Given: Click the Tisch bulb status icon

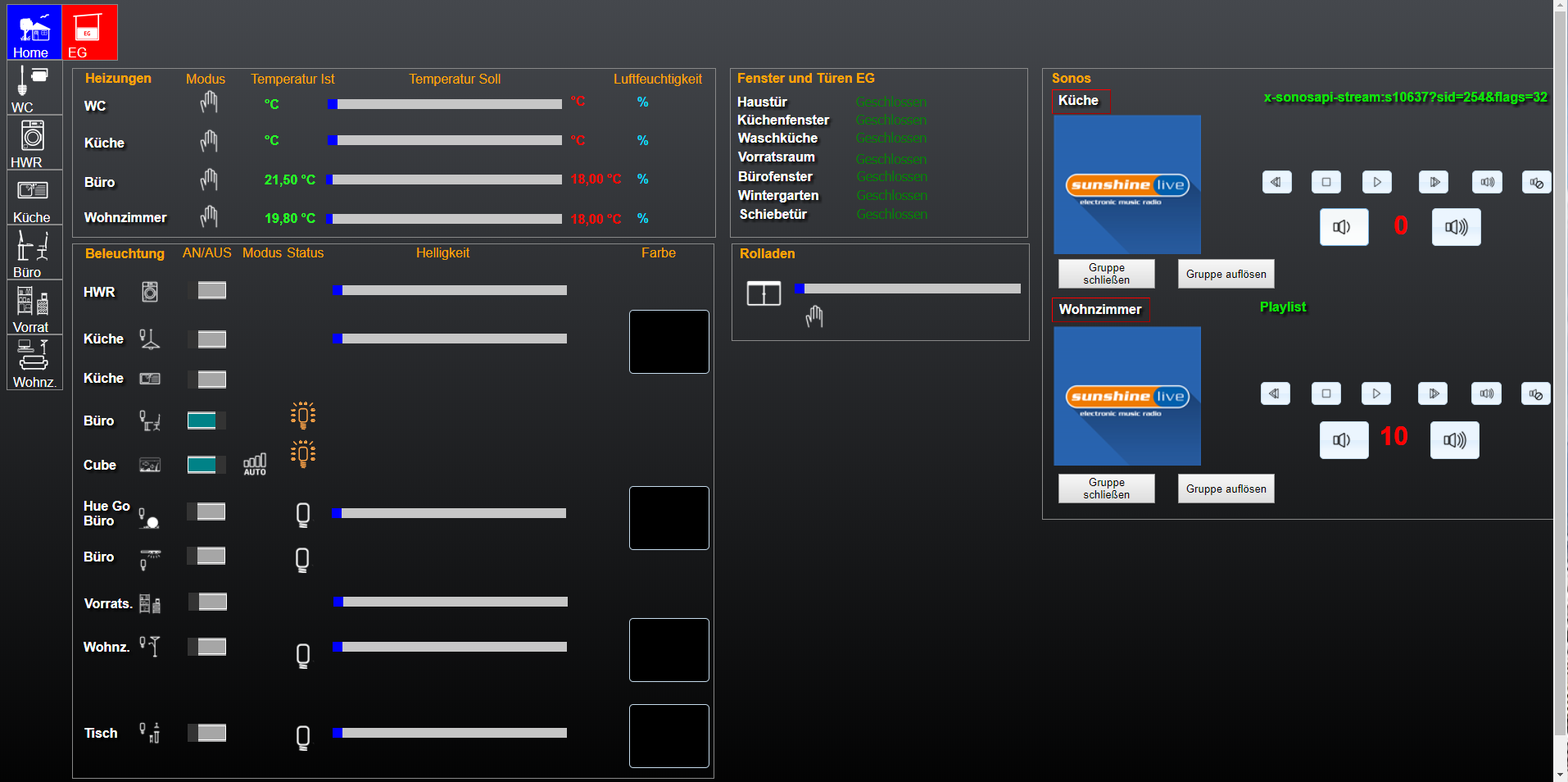Looking at the screenshot, I should (x=303, y=738).
